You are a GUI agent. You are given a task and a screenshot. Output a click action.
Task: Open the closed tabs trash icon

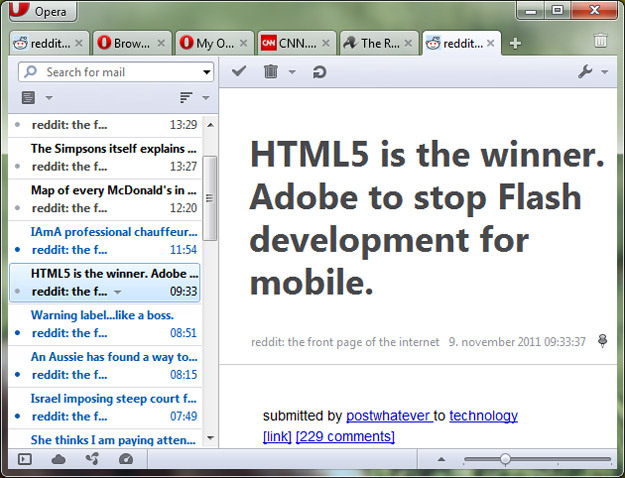(x=600, y=42)
